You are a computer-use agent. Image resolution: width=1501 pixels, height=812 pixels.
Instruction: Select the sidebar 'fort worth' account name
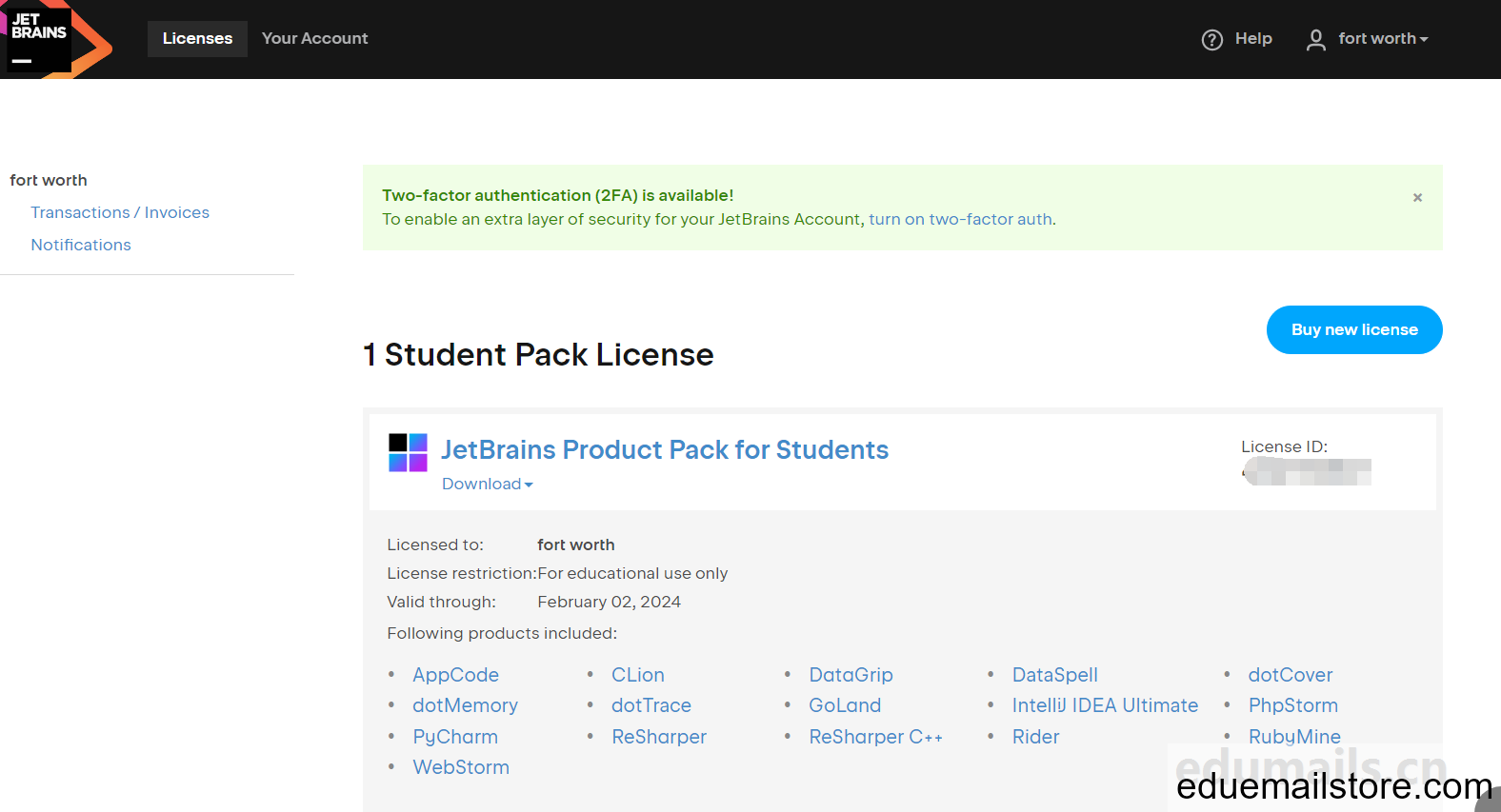click(x=49, y=180)
